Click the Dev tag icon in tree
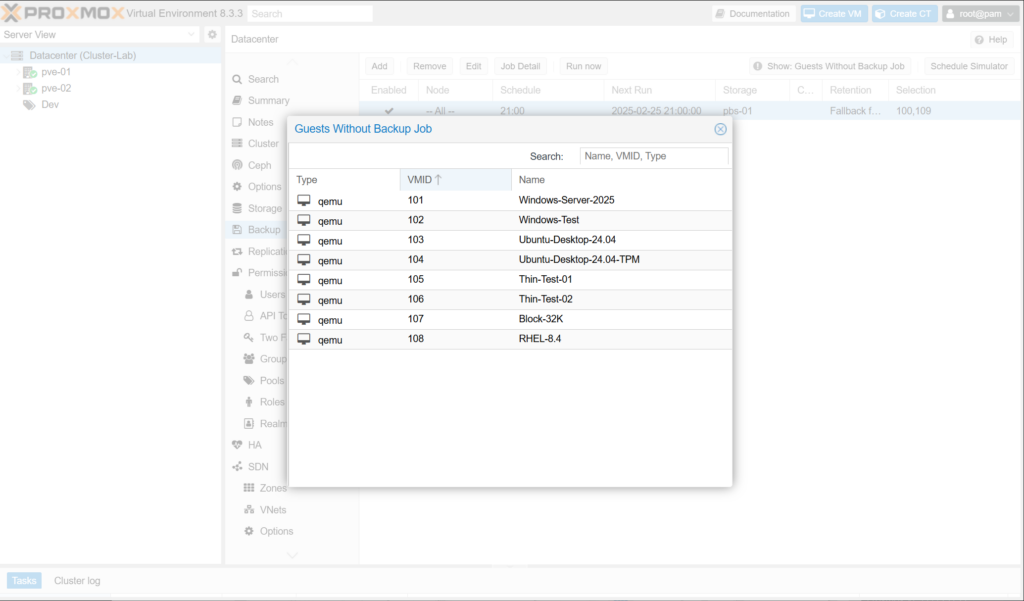This screenshot has width=1024, height=601. [x=30, y=105]
